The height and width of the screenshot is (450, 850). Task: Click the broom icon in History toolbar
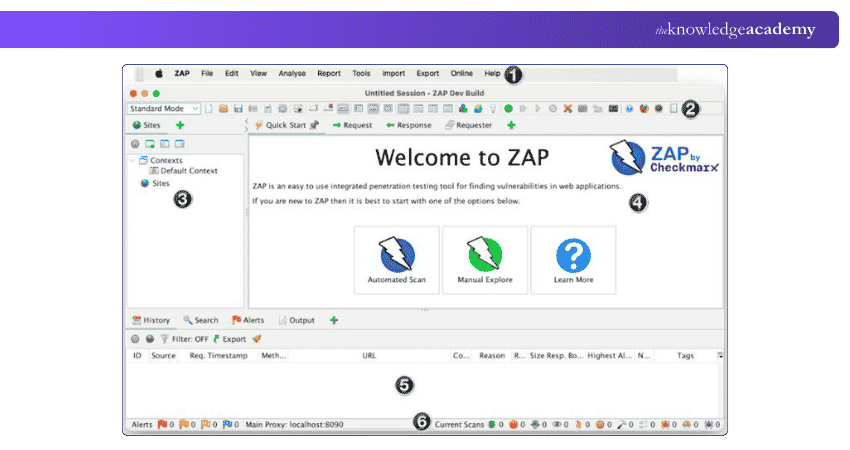point(257,339)
